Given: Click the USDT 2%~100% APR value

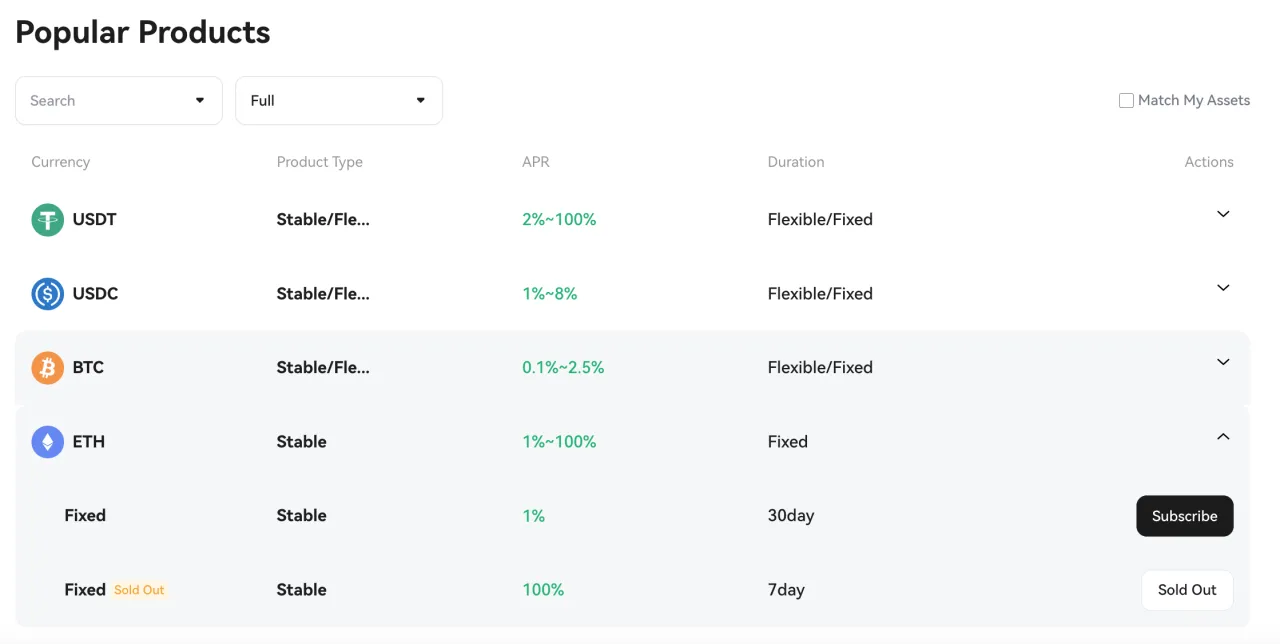Looking at the screenshot, I should pyautogui.click(x=559, y=219).
